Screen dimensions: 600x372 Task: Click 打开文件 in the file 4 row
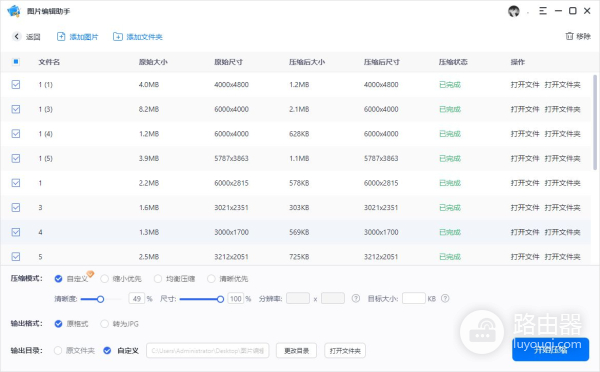[525, 232]
